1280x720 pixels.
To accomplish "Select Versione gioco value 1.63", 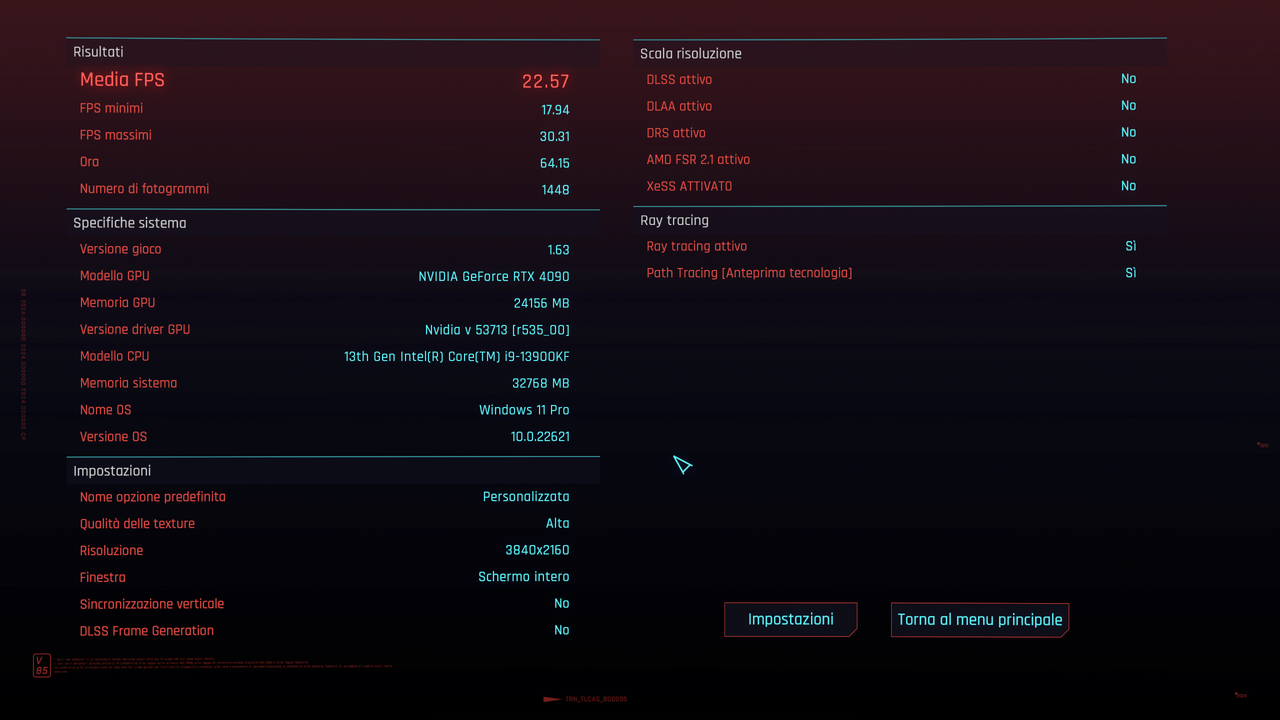I will 559,250.
